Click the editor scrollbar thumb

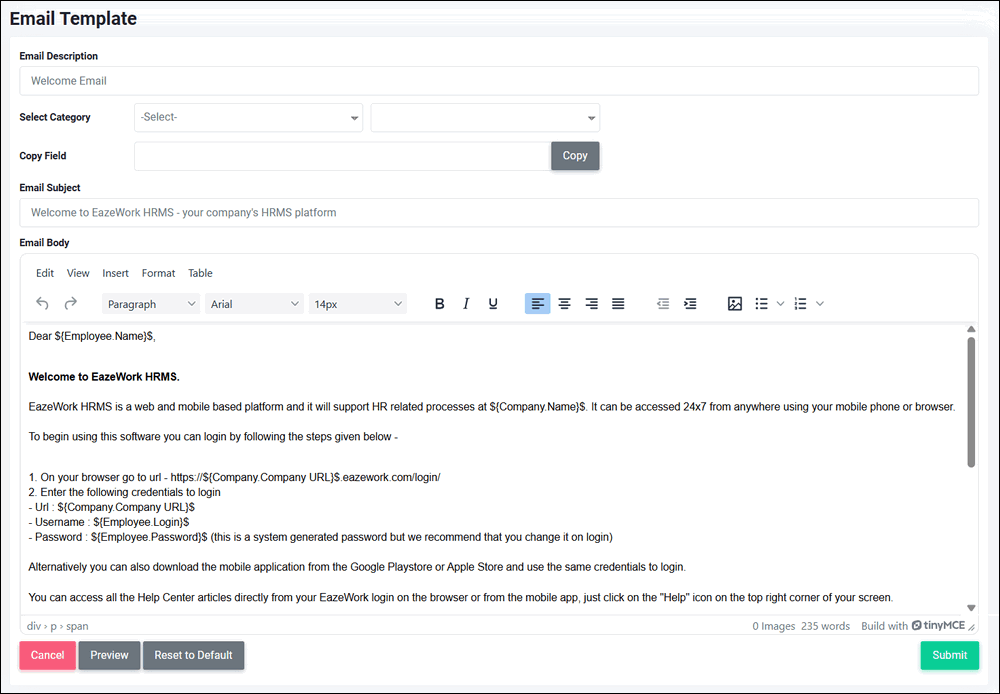point(971,402)
